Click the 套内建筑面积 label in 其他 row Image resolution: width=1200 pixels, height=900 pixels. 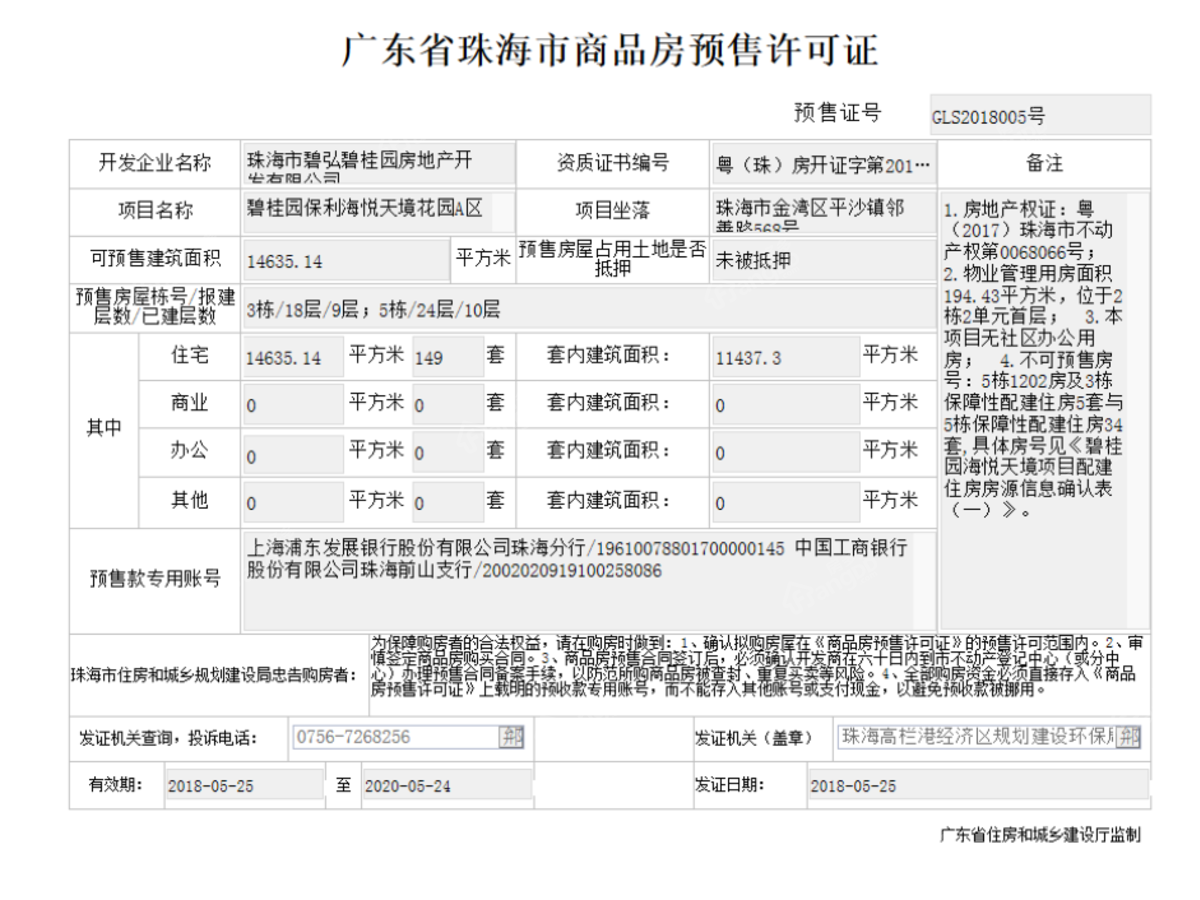(609, 500)
